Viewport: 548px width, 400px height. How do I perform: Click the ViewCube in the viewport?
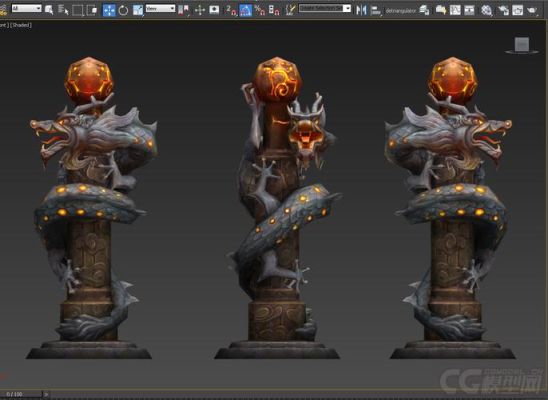click(522, 45)
